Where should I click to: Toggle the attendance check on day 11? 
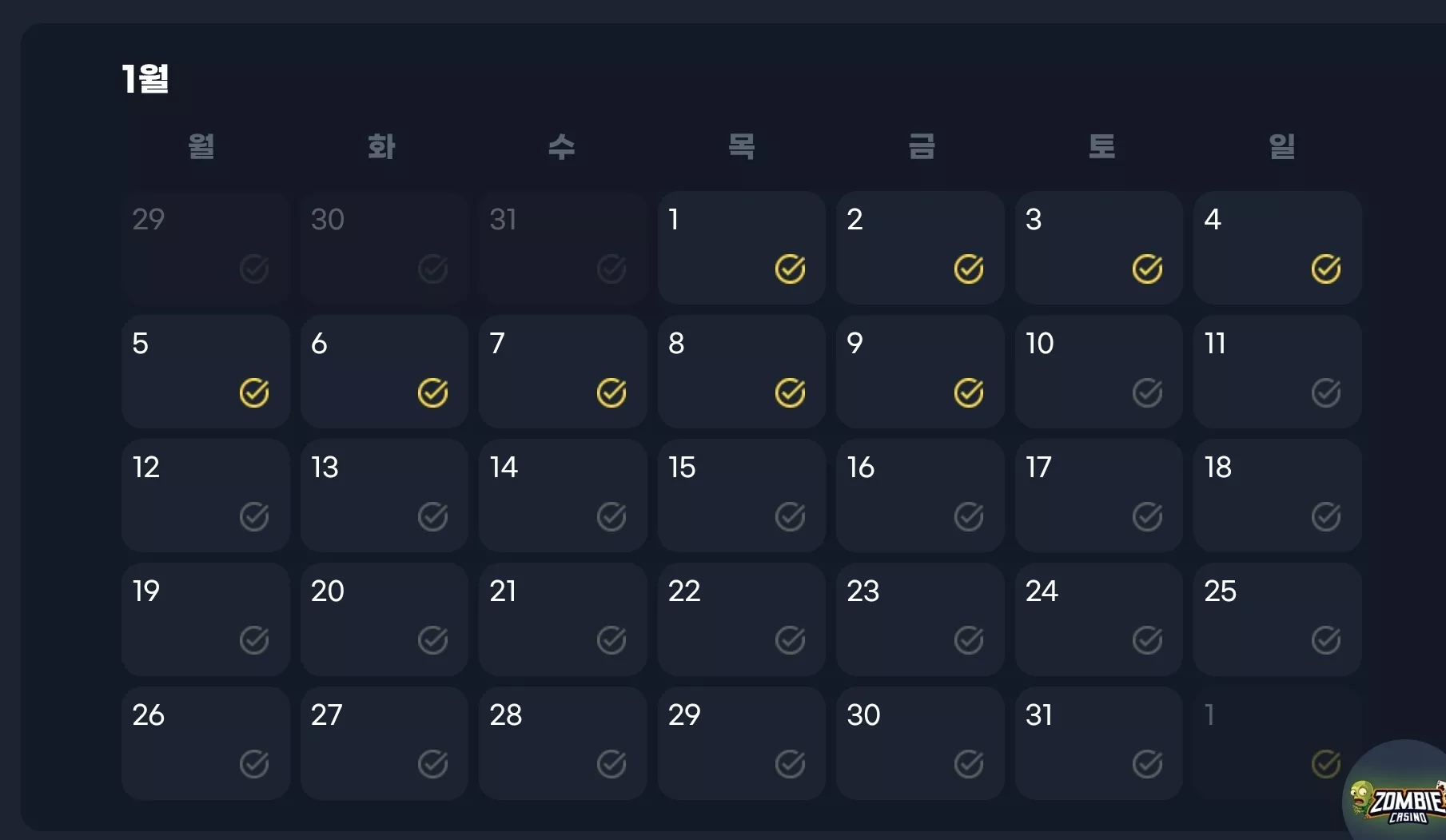click(x=1325, y=393)
